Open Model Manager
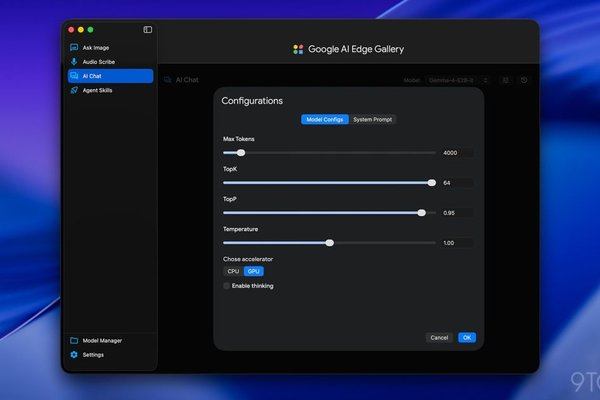 [111, 340]
